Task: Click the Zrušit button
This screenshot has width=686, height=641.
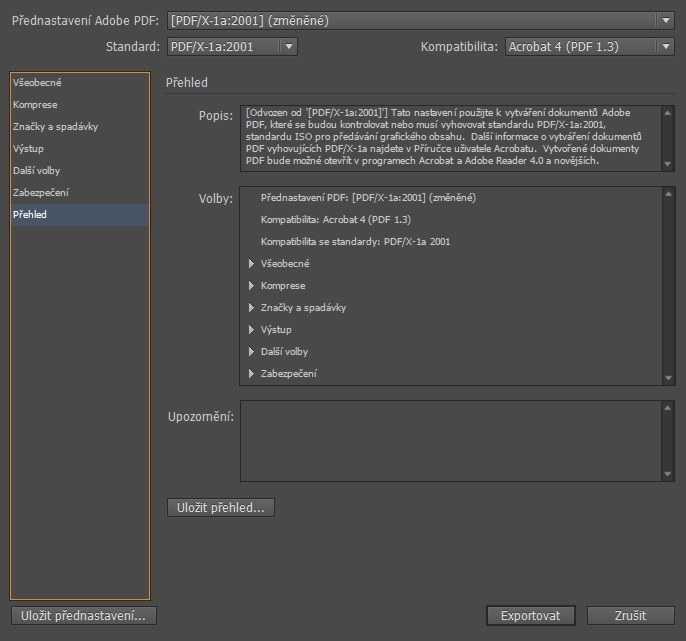Action: pos(630,616)
